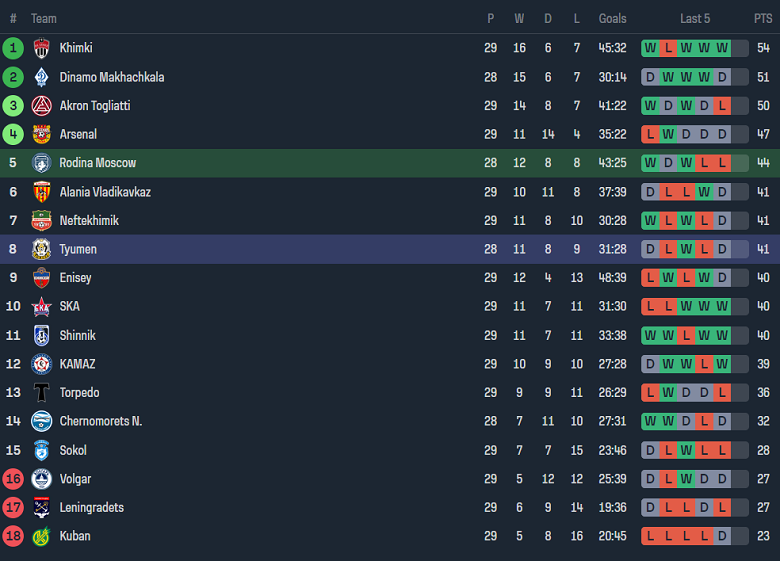
Task: Click Kuban's last D result badge
Action: [722, 537]
